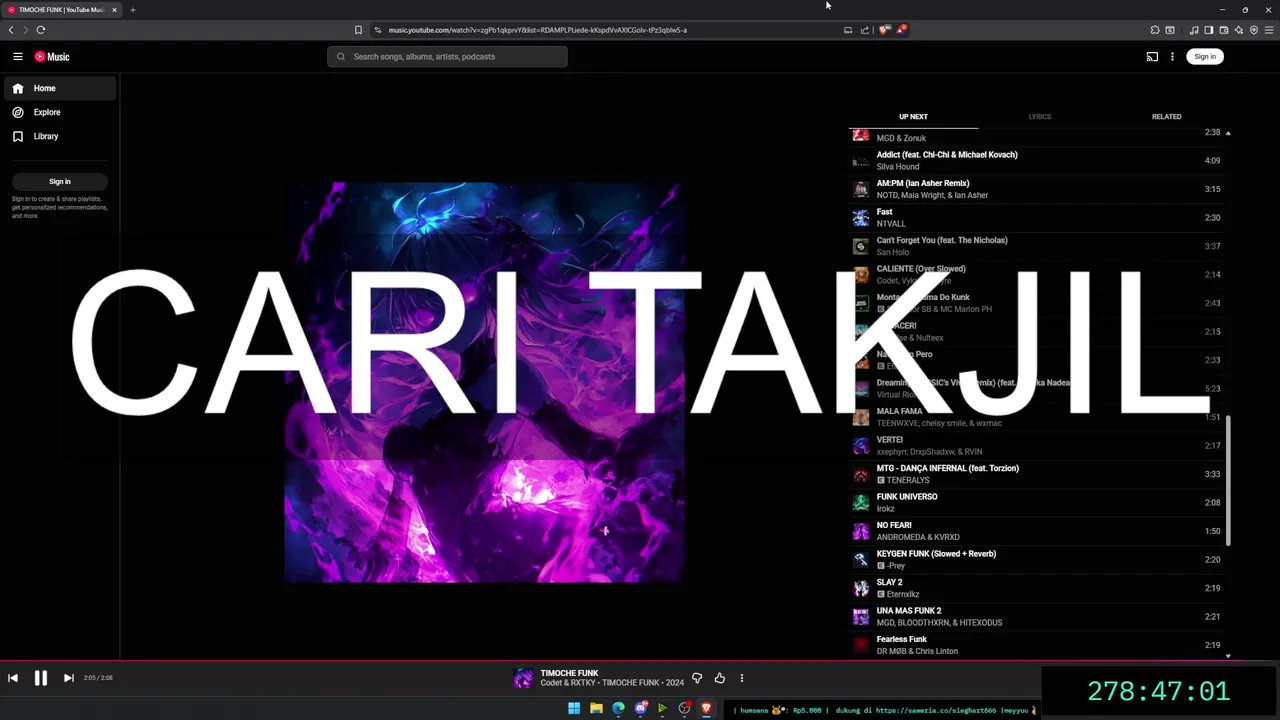Click the queue scroll-down arrow

pyautogui.click(x=1228, y=656)
